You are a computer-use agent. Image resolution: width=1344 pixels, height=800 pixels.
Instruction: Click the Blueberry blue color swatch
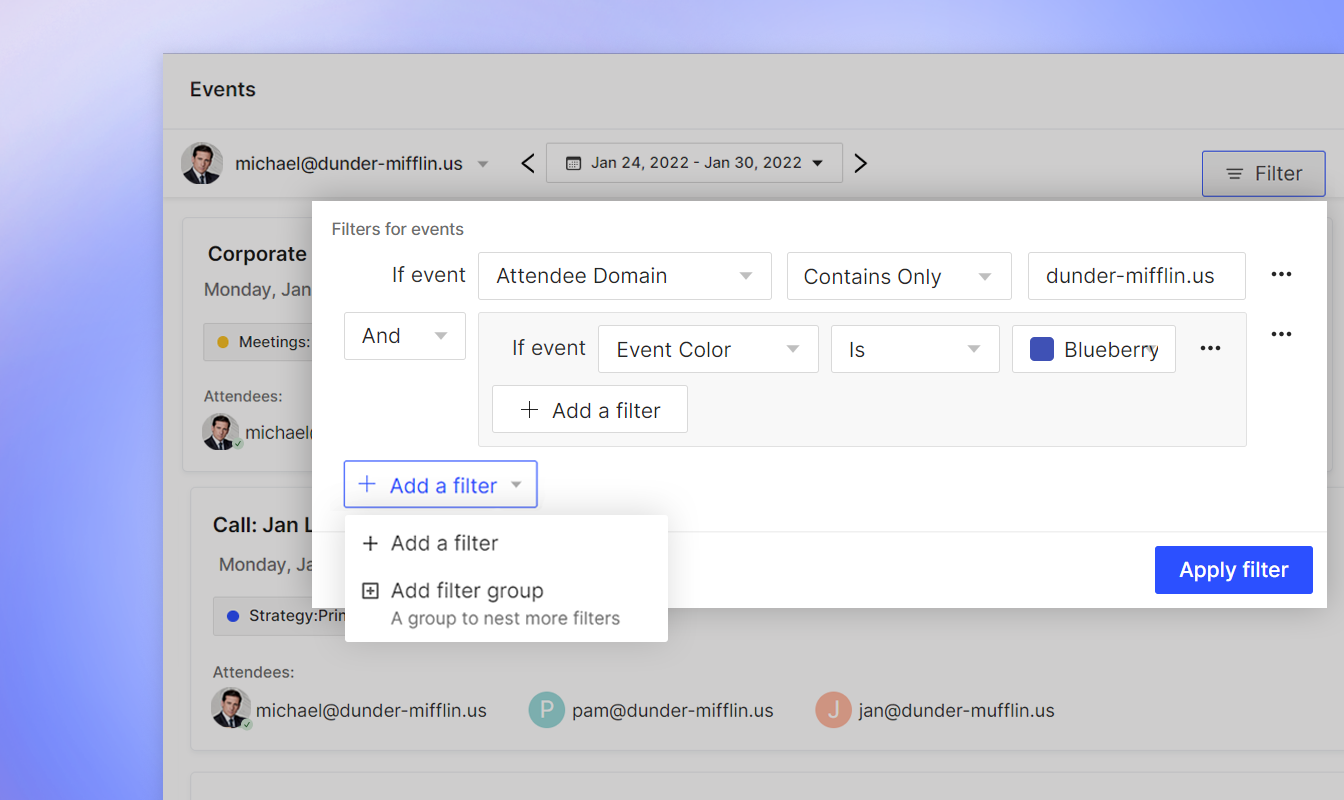[1042, 349]
